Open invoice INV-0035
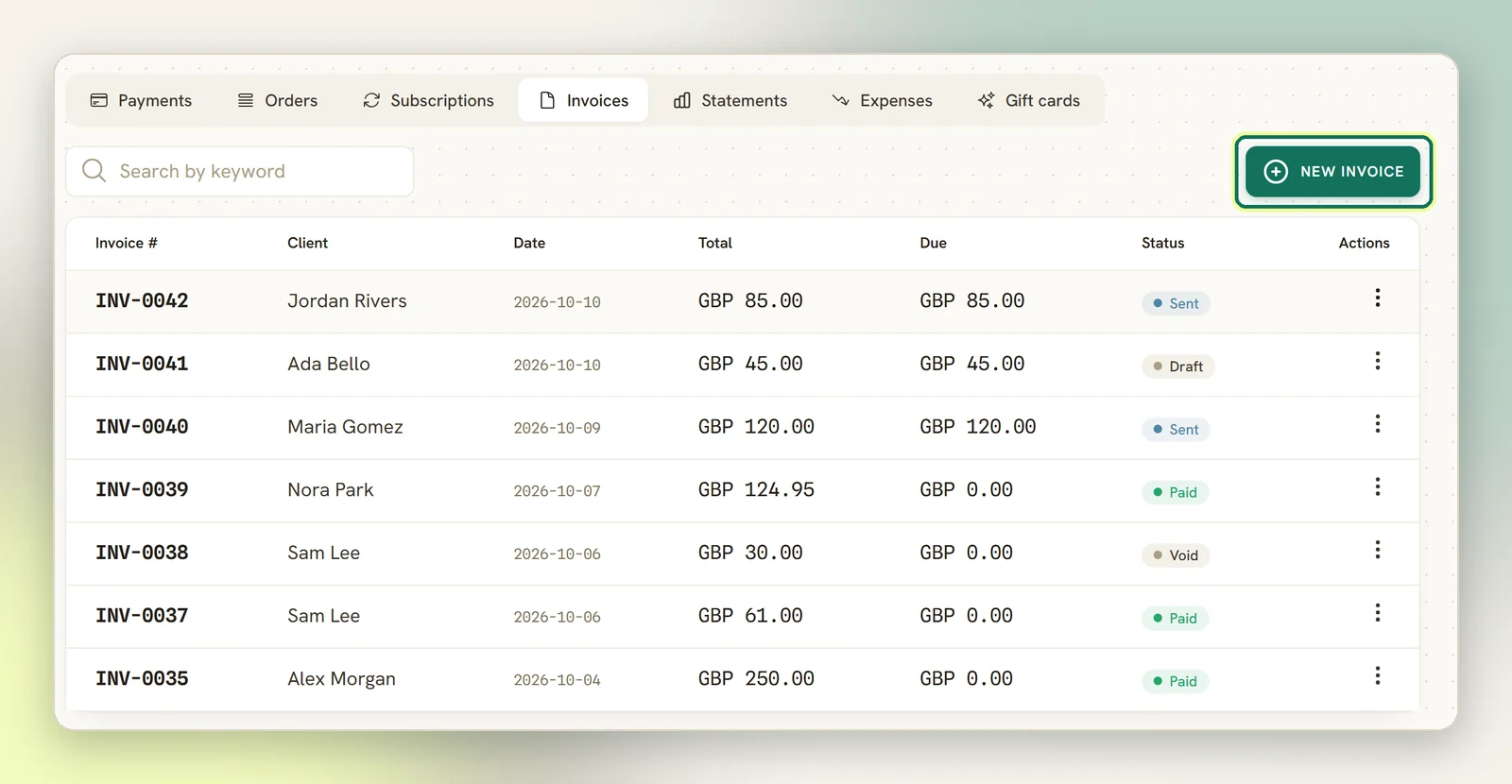1512x784 pixels. (142, 678)
